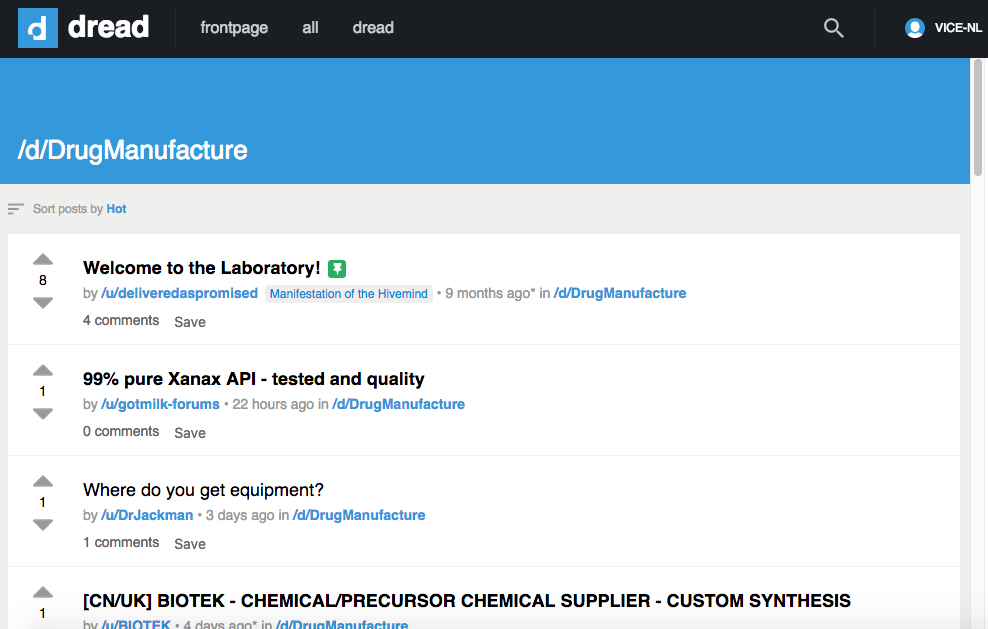Viewport: 988px width, 629px height.
Task: Click the dread logo icon
Action: 38,28
